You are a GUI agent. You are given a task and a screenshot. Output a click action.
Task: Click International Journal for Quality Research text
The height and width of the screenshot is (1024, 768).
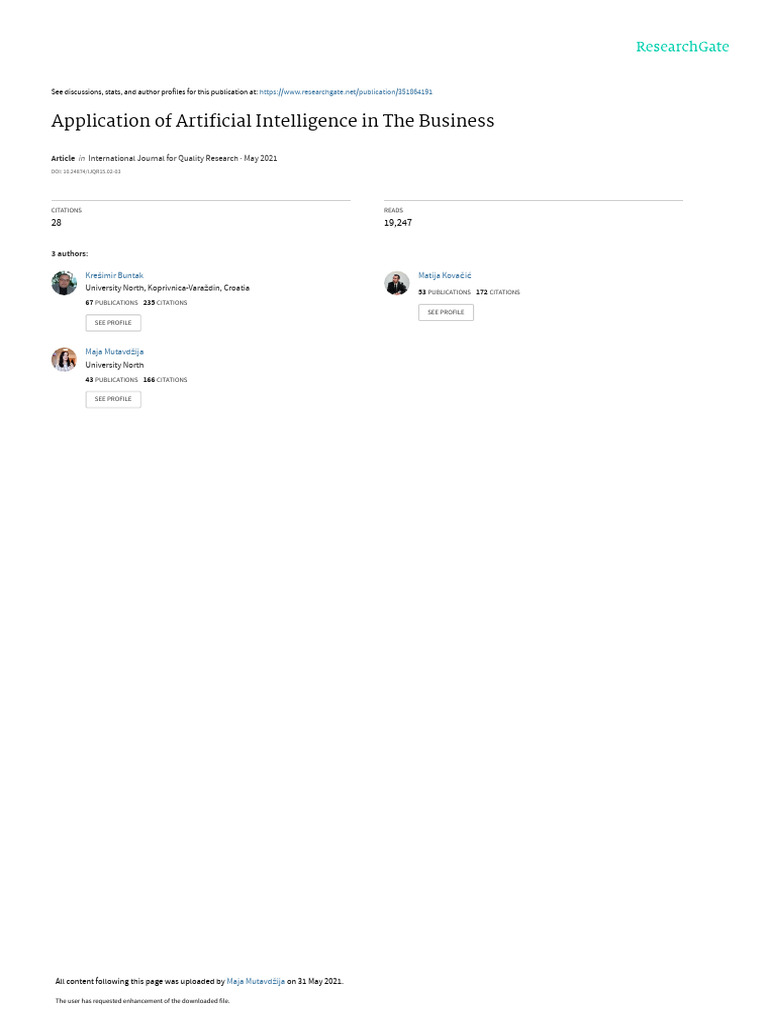point(163,158)
